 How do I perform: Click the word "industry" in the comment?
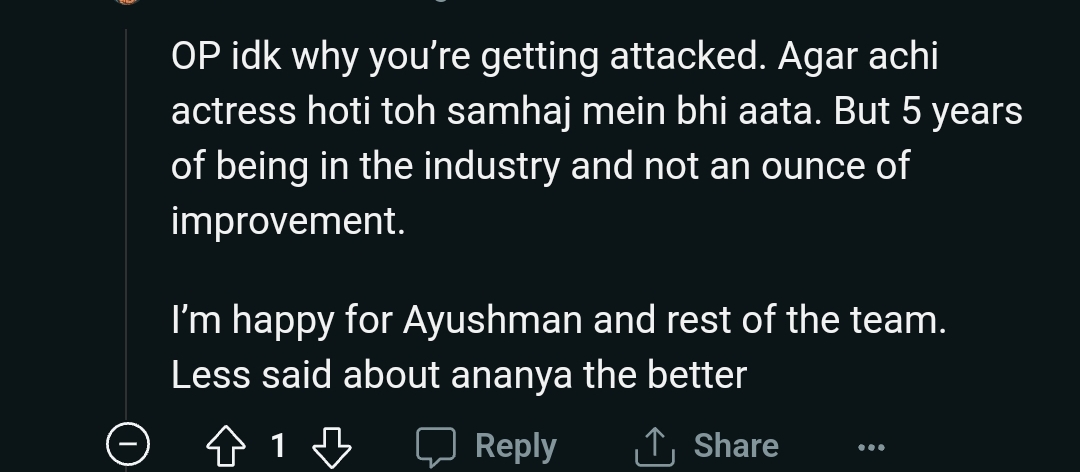tap(491, 166)
